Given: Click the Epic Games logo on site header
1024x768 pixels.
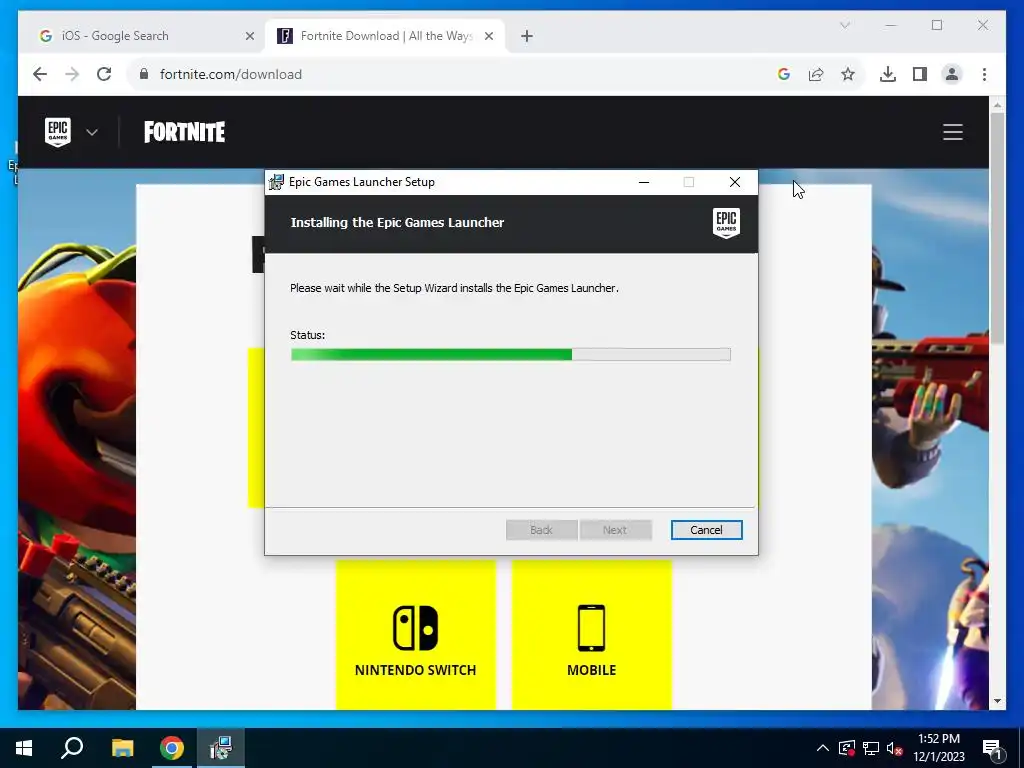Looking at the screenshot, I should pos(57,132).
